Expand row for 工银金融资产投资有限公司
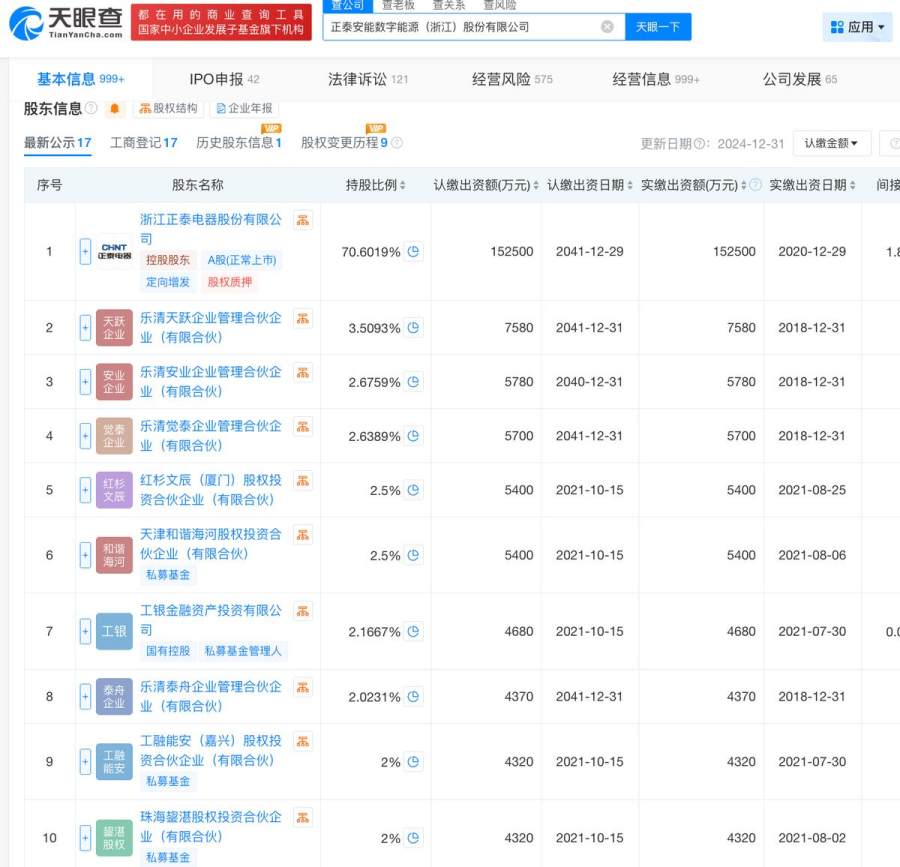This screenshot has width=900, height=867. (85, 632)
